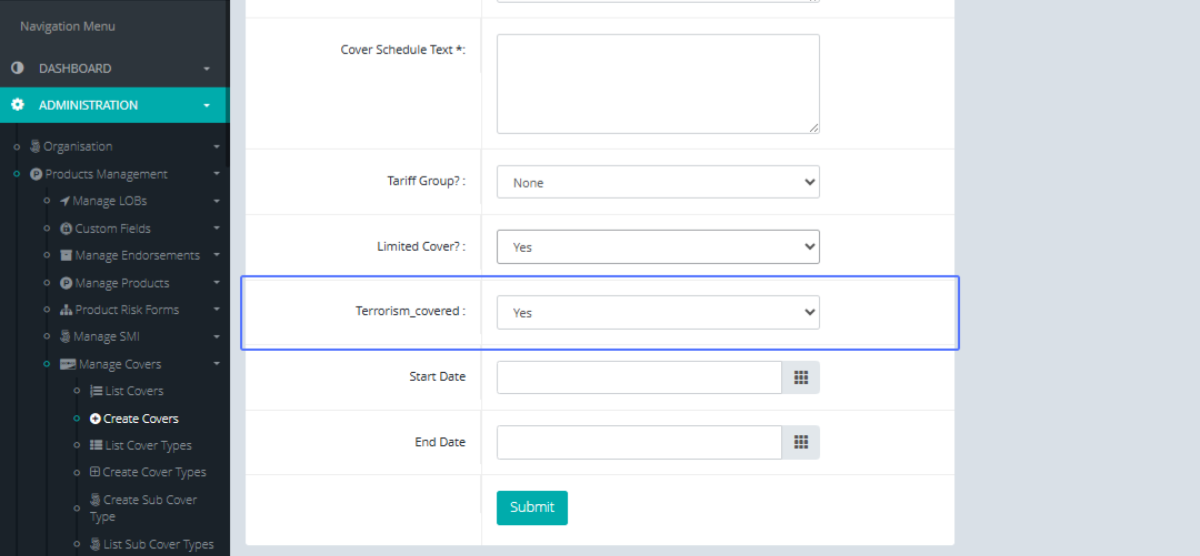
Task: Open the Terrorism_covered dropdown
Action: click(657, 312)
